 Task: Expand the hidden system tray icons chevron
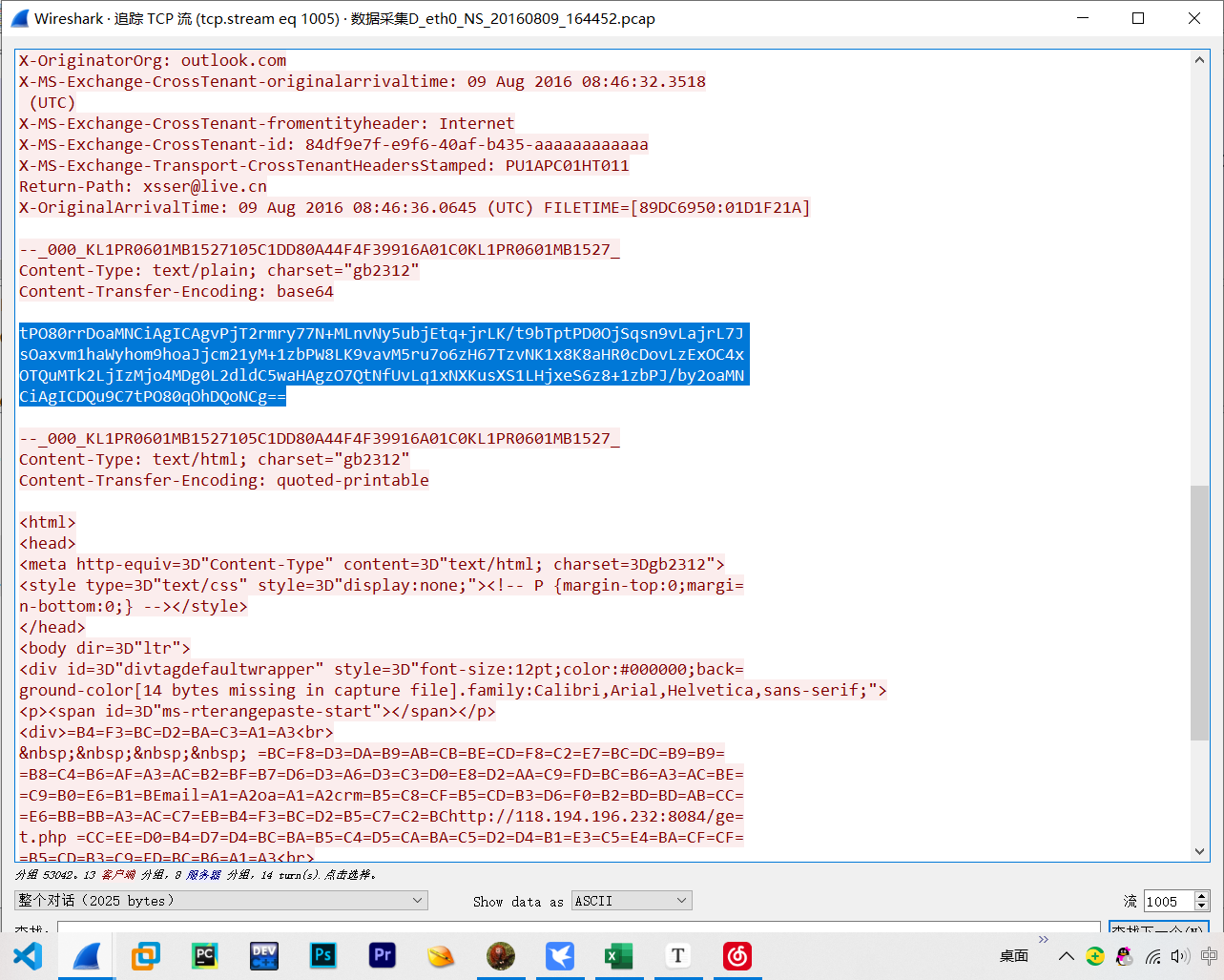[1067, 956]
